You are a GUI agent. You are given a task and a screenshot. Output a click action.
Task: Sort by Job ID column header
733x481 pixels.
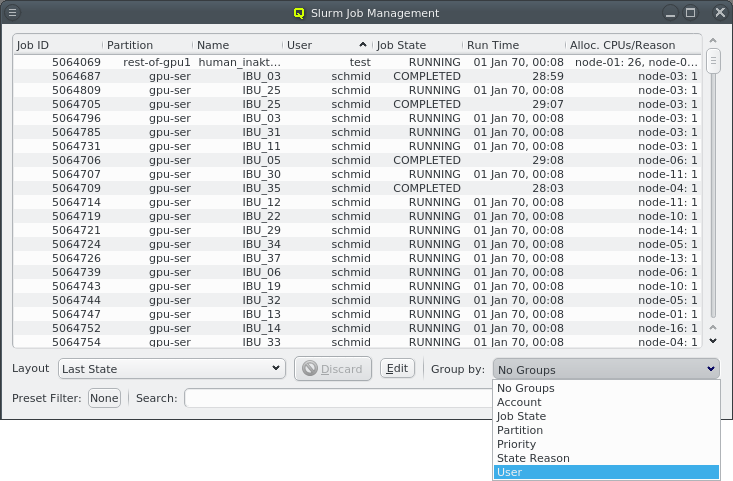[x=57, y=45]
